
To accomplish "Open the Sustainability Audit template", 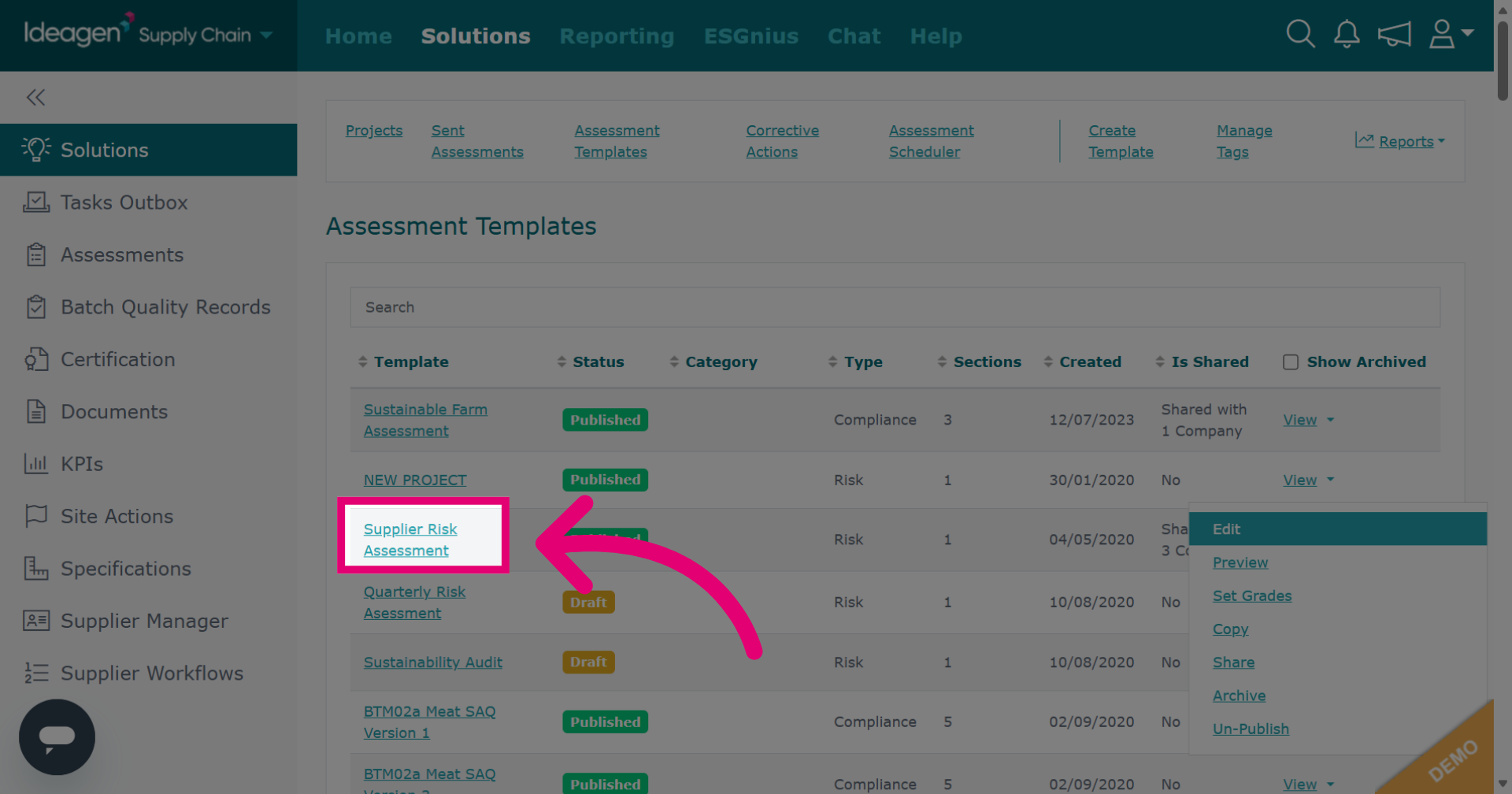I will point(432,662).
